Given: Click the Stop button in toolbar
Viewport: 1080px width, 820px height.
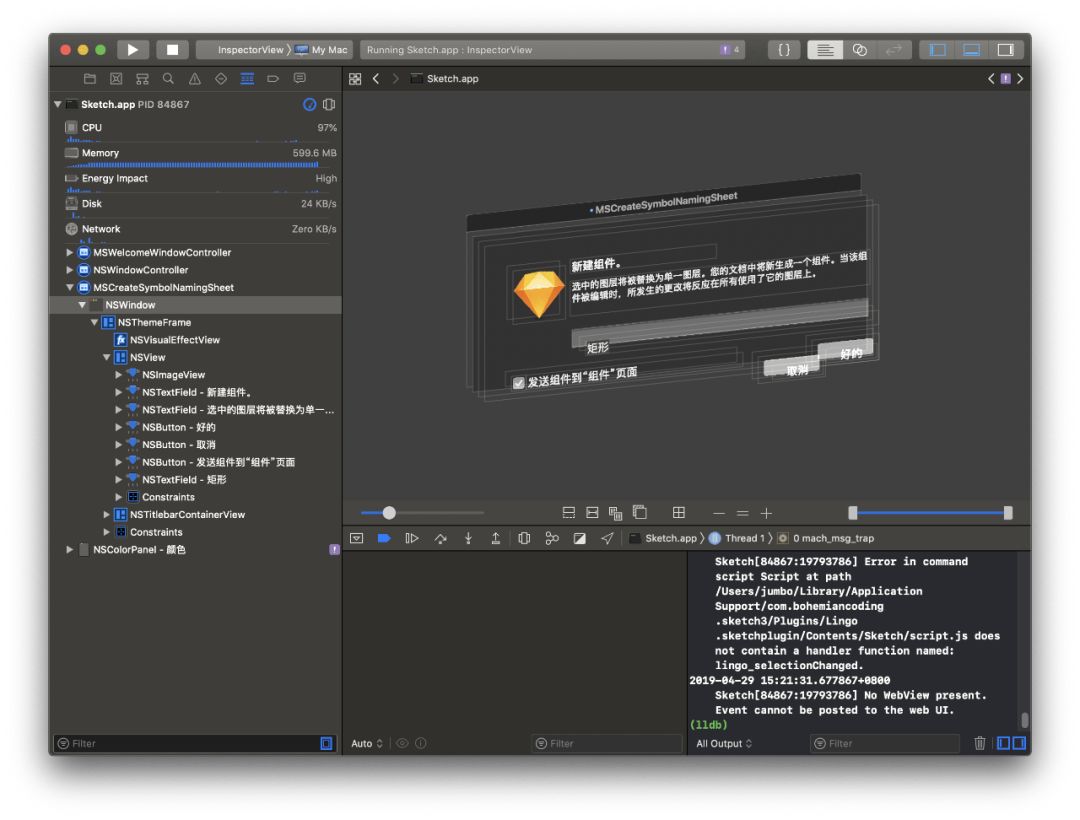Looking at the screenshot, I should [x=172, y=50].
